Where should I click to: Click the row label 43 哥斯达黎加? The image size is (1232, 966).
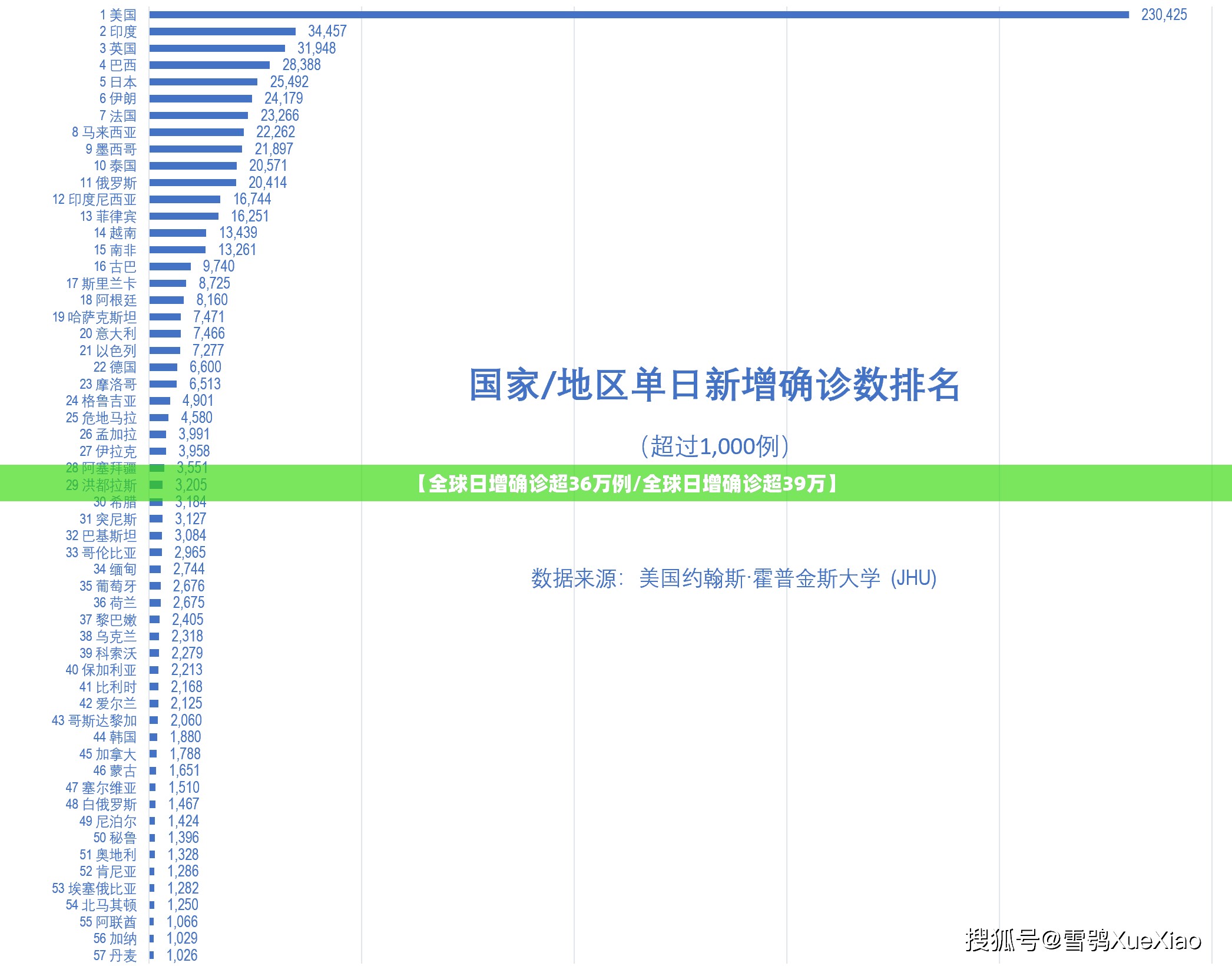(94, 720)
